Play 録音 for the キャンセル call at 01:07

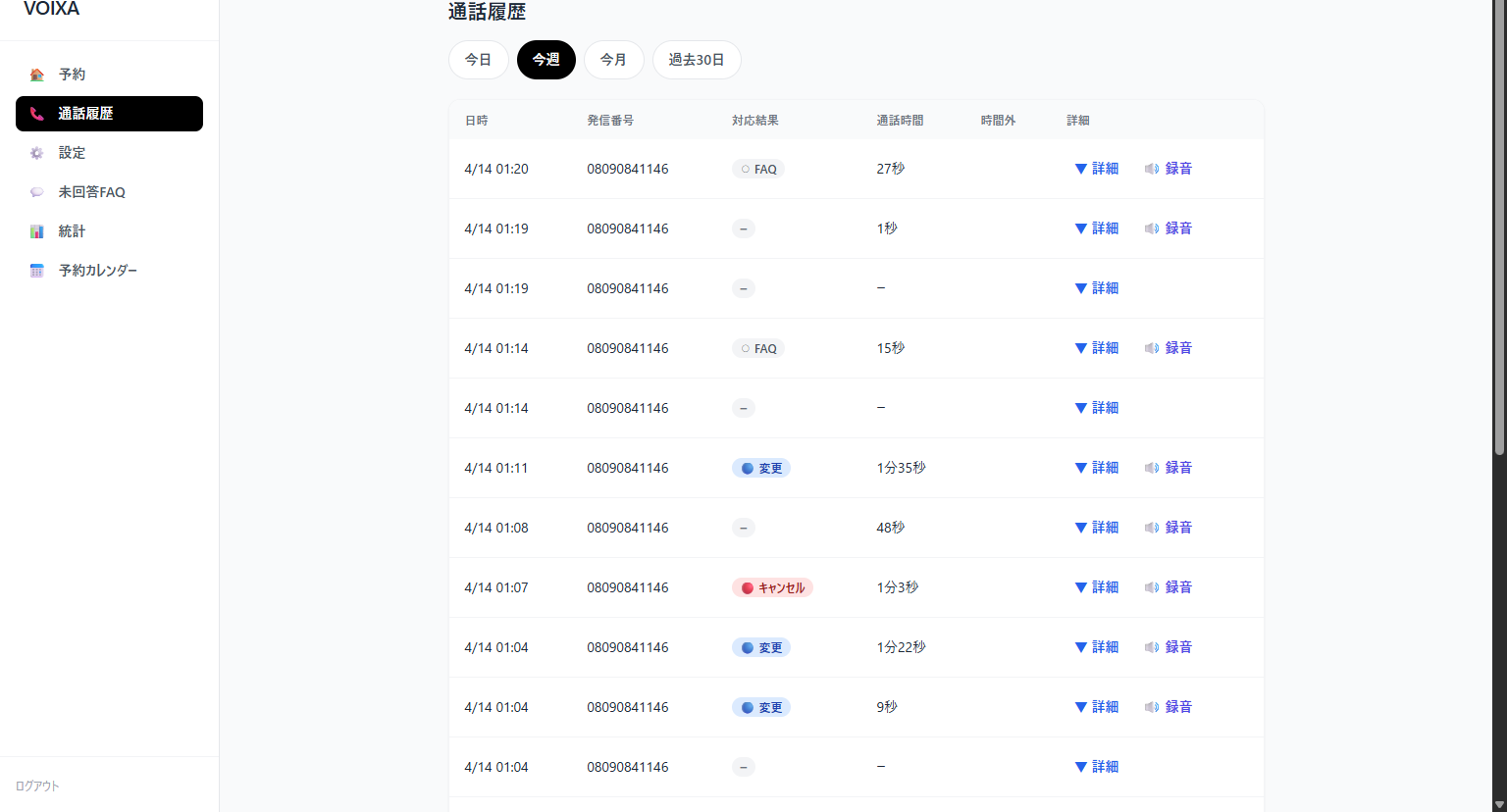click(1169, 587)
